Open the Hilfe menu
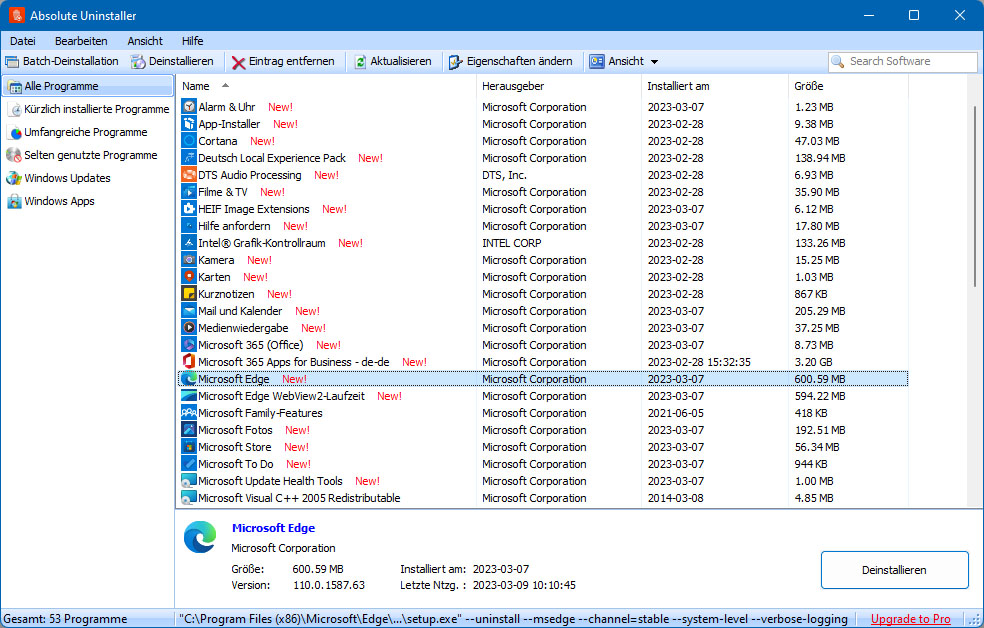This screenshot has width=984, height=628. click(x=193, y=41)
